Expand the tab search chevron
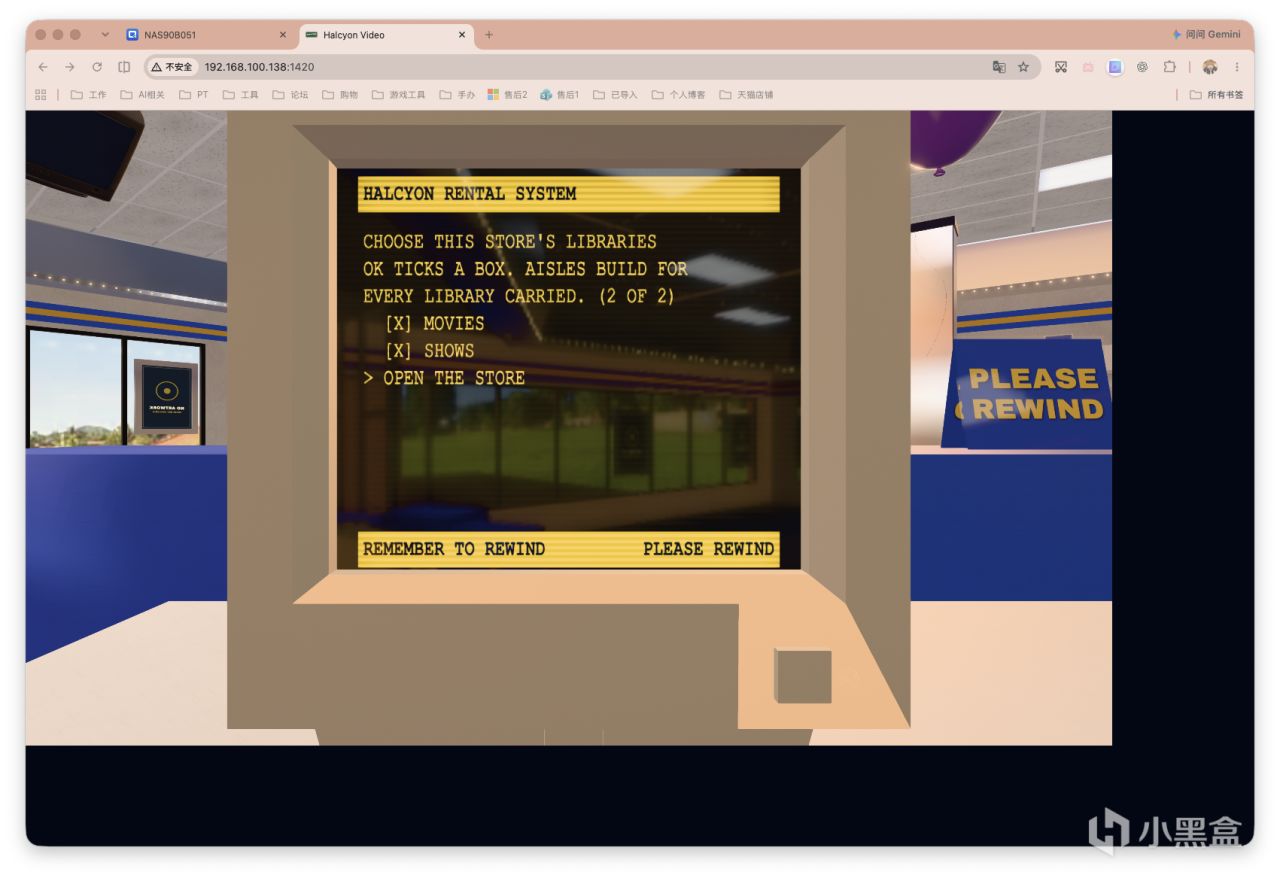Viewport: 1280px width, 878px height. (x=105, y=35)
